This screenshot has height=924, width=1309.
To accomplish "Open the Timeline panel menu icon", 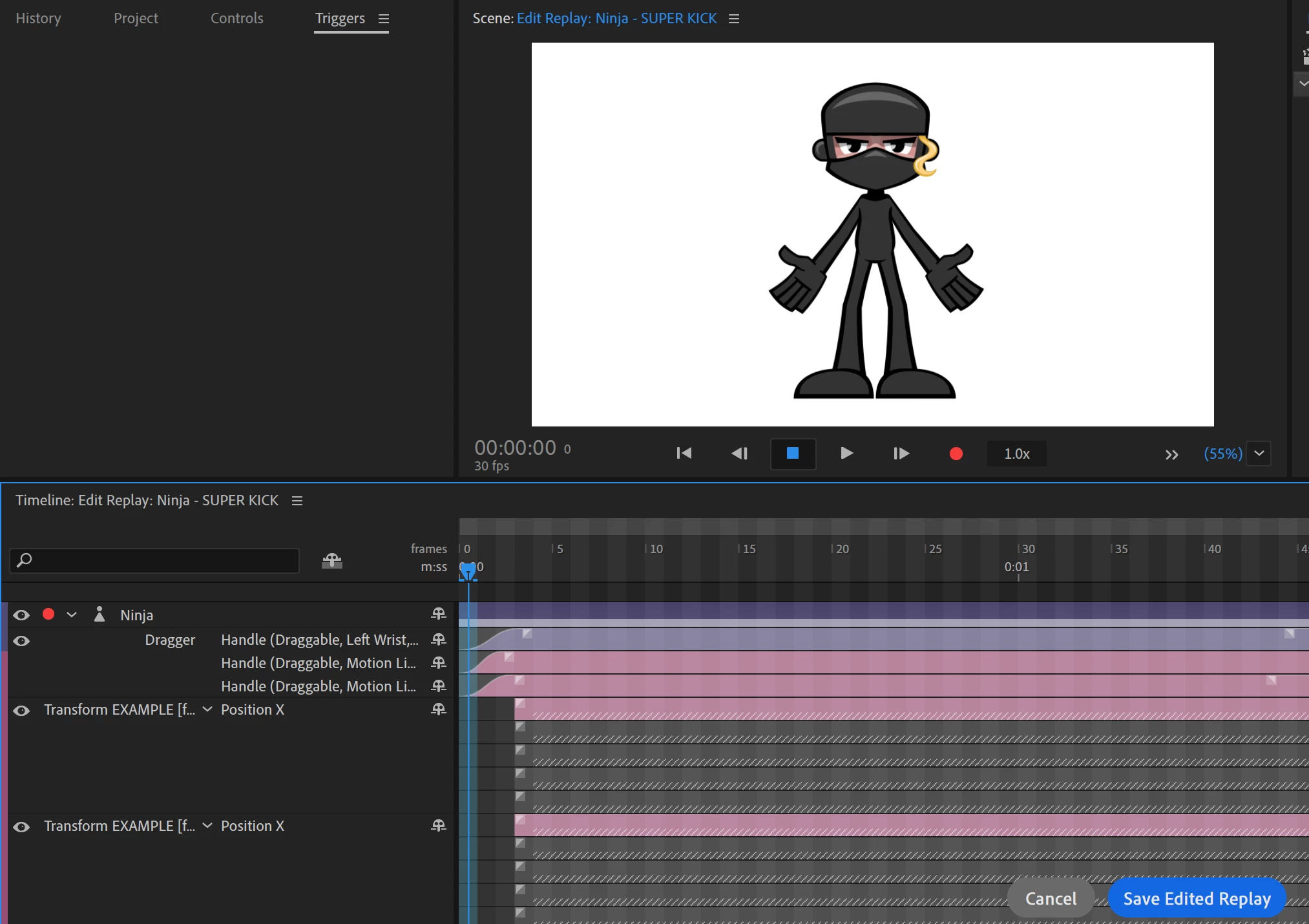I will tap(297, 501).
